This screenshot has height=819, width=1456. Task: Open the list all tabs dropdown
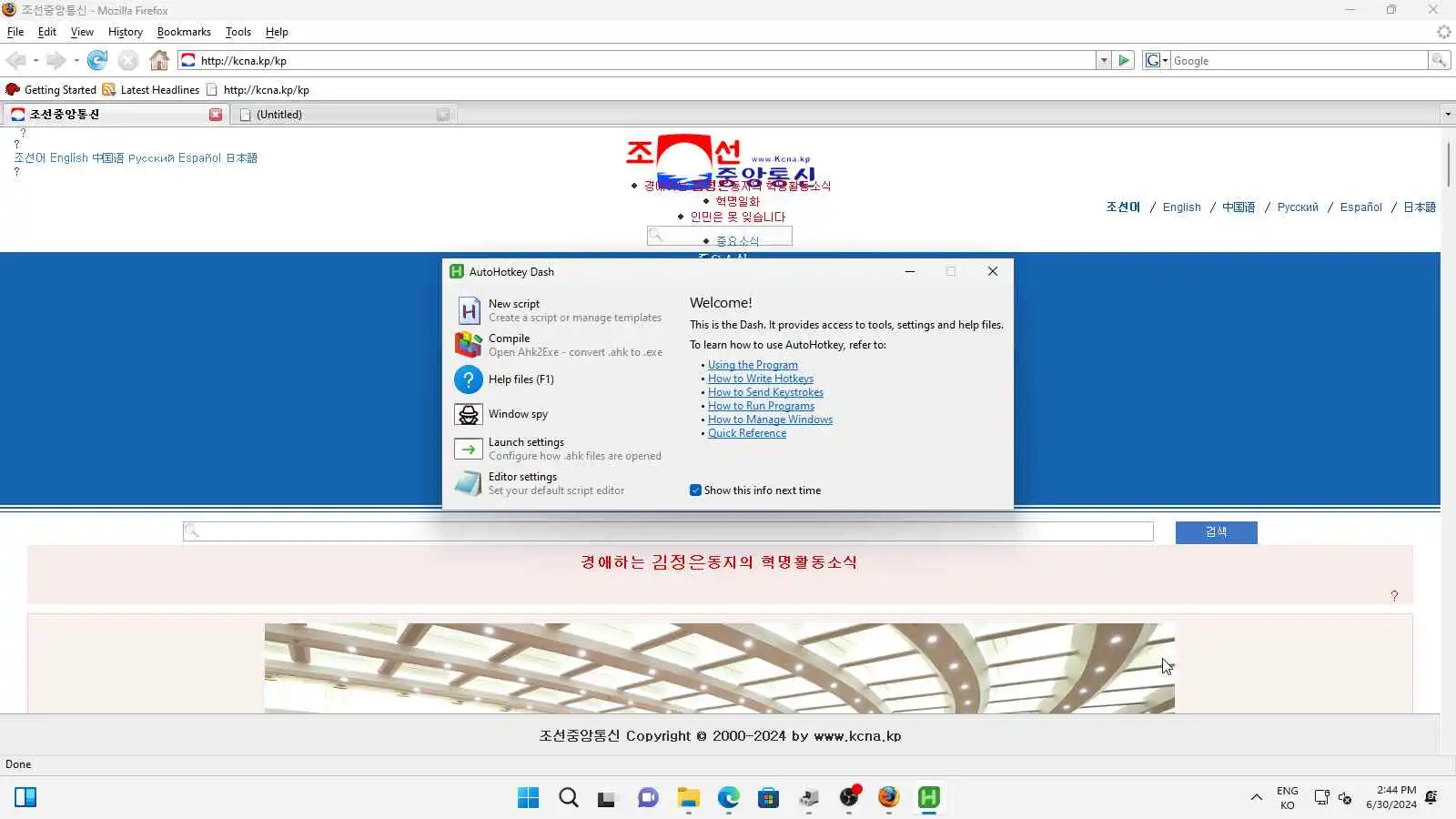1447,115
